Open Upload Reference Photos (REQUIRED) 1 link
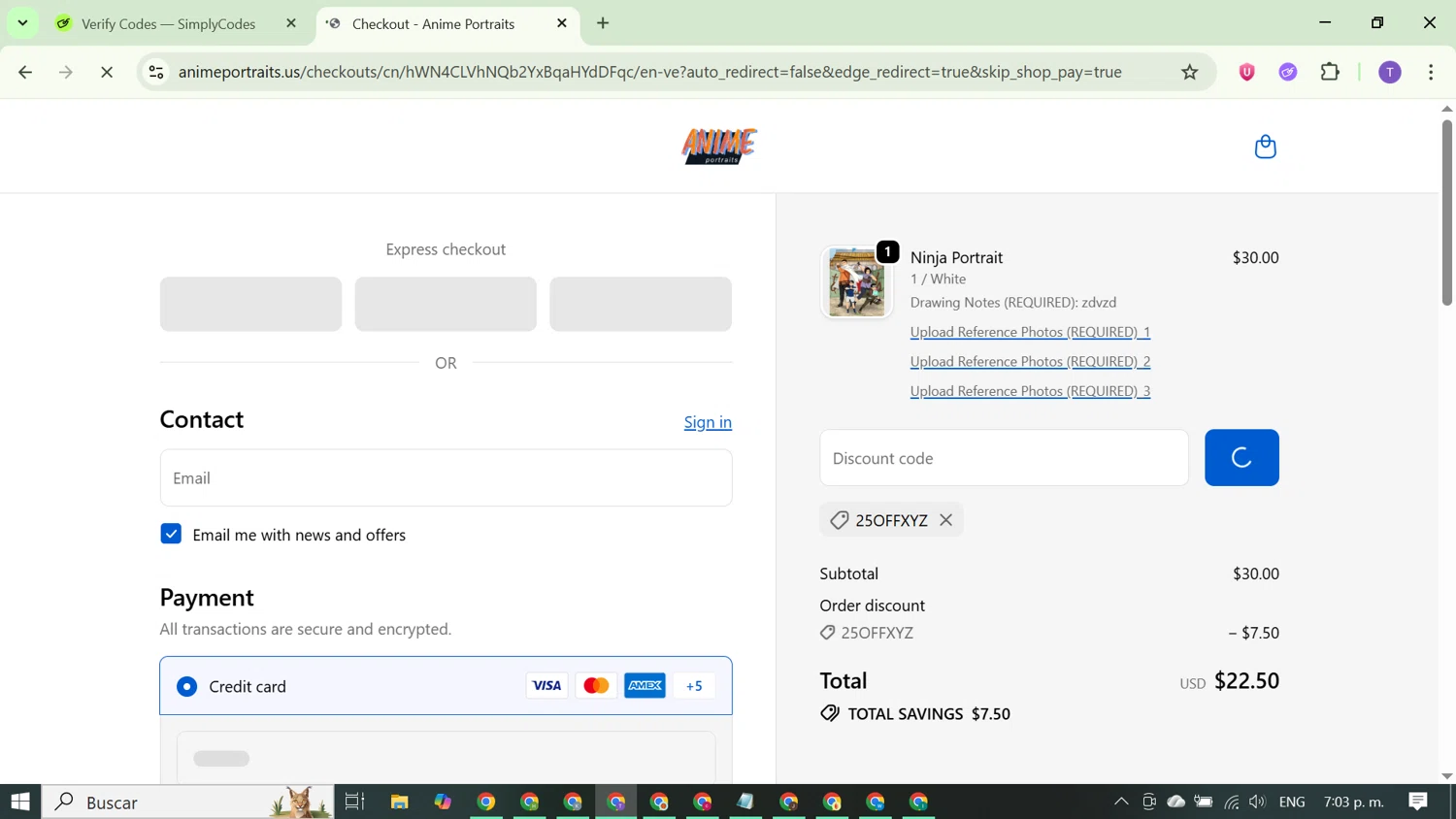Viewport: 1456px width, 819px height. pos(1030,332)
